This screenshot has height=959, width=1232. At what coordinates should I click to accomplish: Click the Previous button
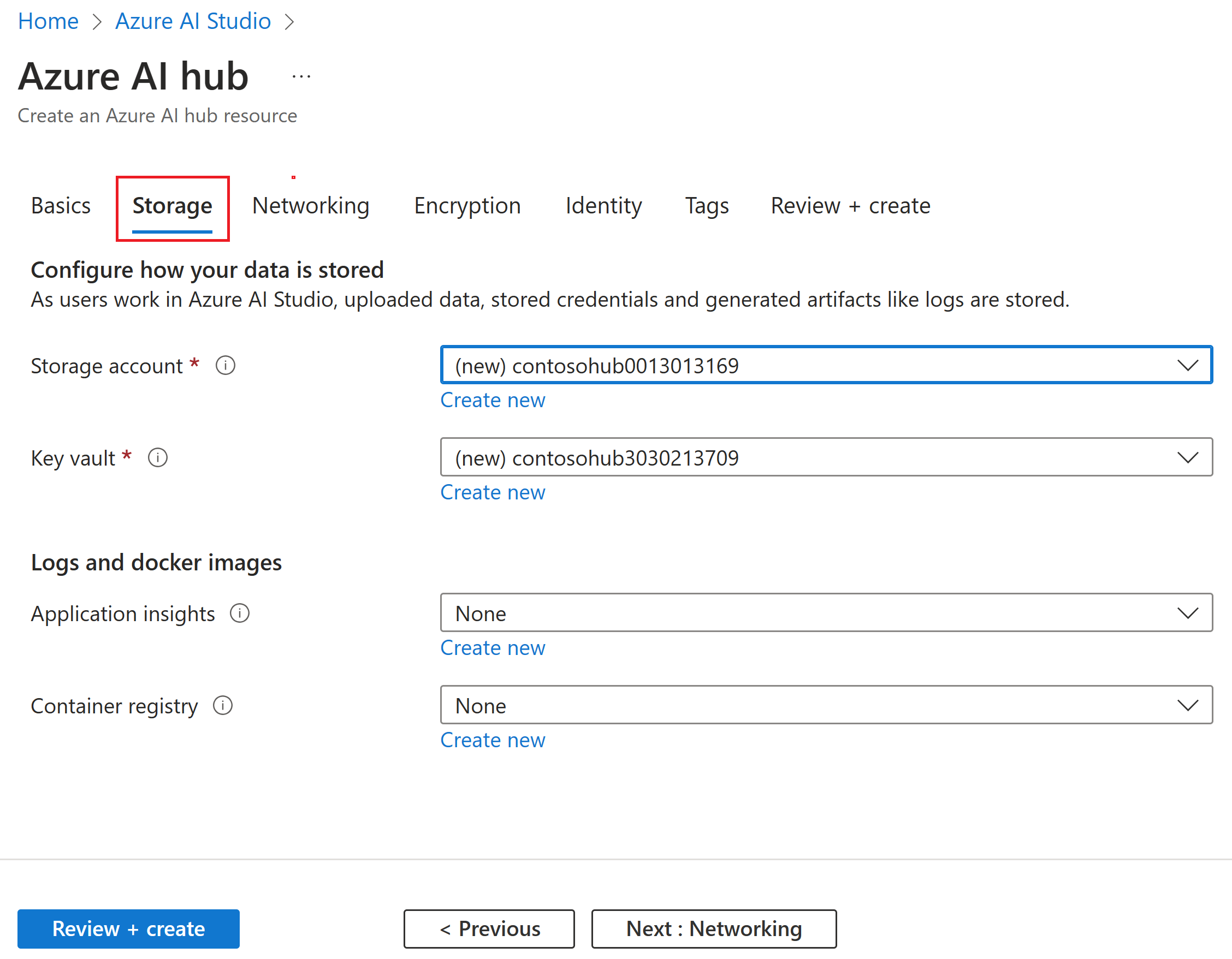click(x=489, y=929)
